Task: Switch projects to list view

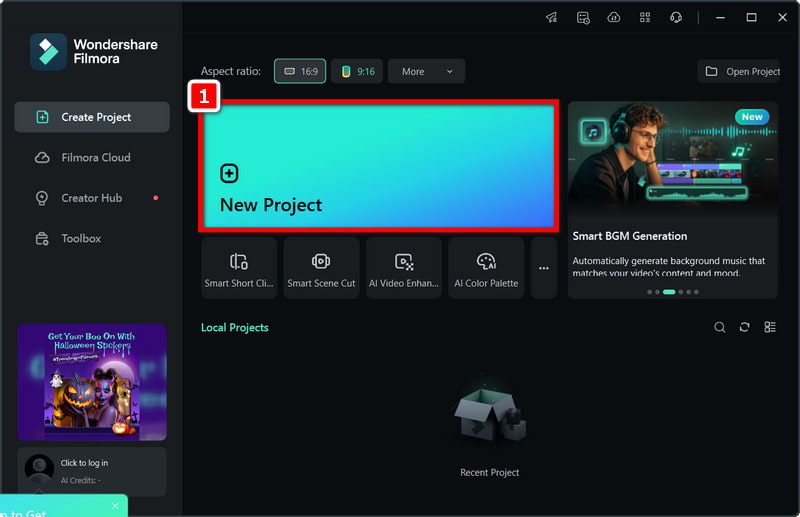Action: (770, 327)
